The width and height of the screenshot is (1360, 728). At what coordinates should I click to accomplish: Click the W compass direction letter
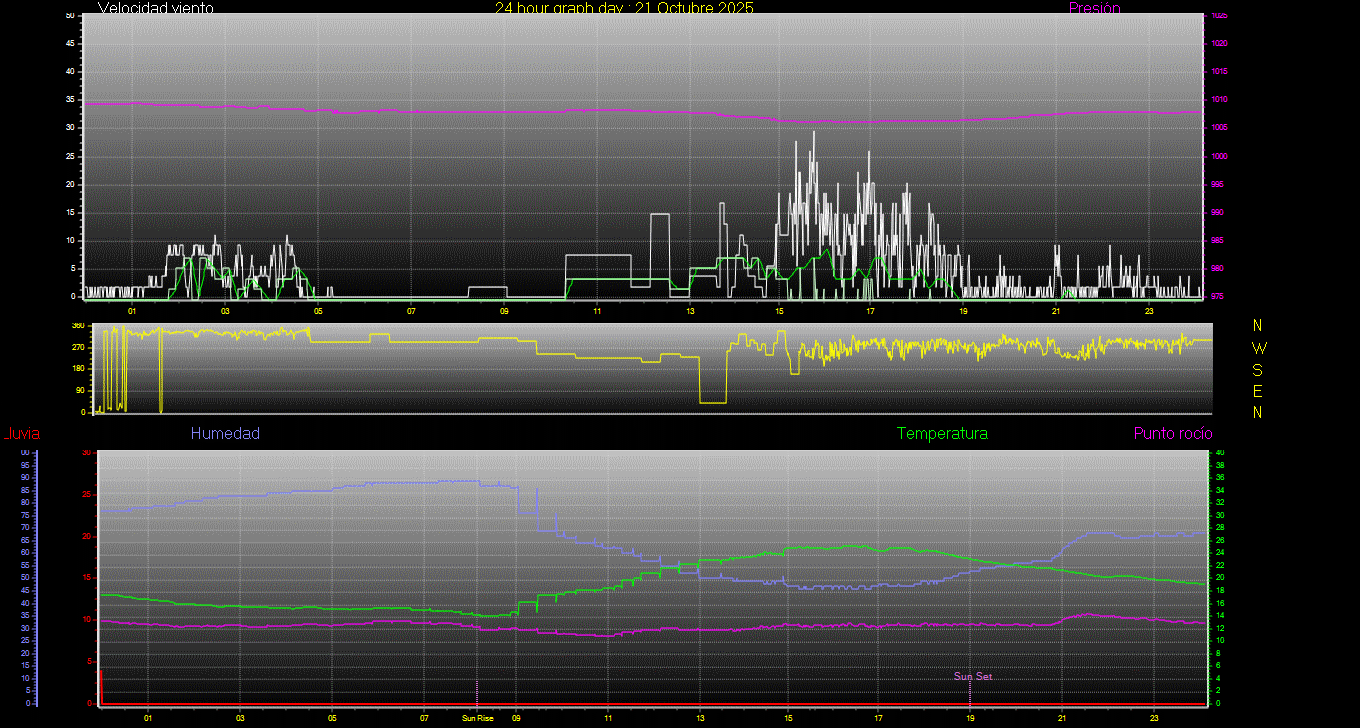1258,348
